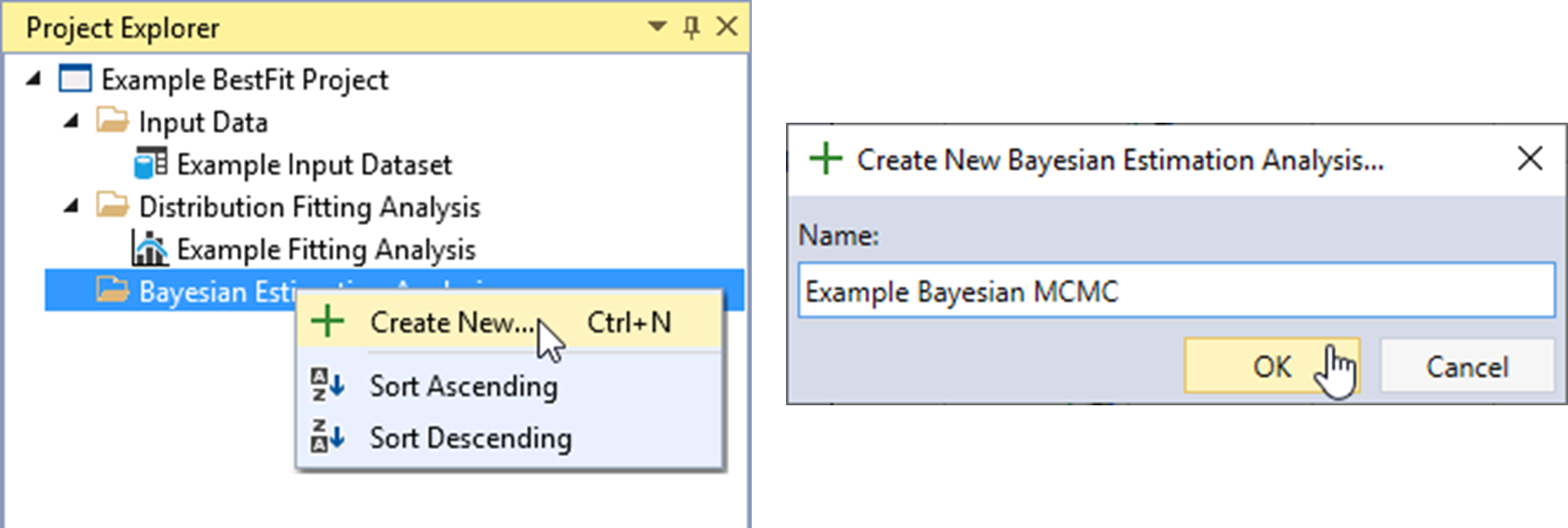Select the Bayesian Estimation Analysis tree item
1568x528 pixels.
[x=206, y=290]
